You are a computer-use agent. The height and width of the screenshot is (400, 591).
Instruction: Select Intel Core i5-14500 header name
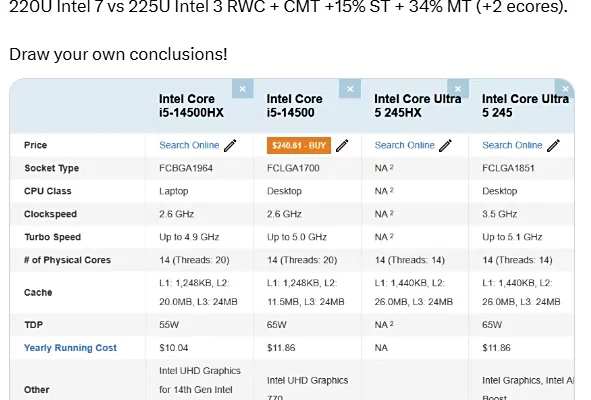294,106
